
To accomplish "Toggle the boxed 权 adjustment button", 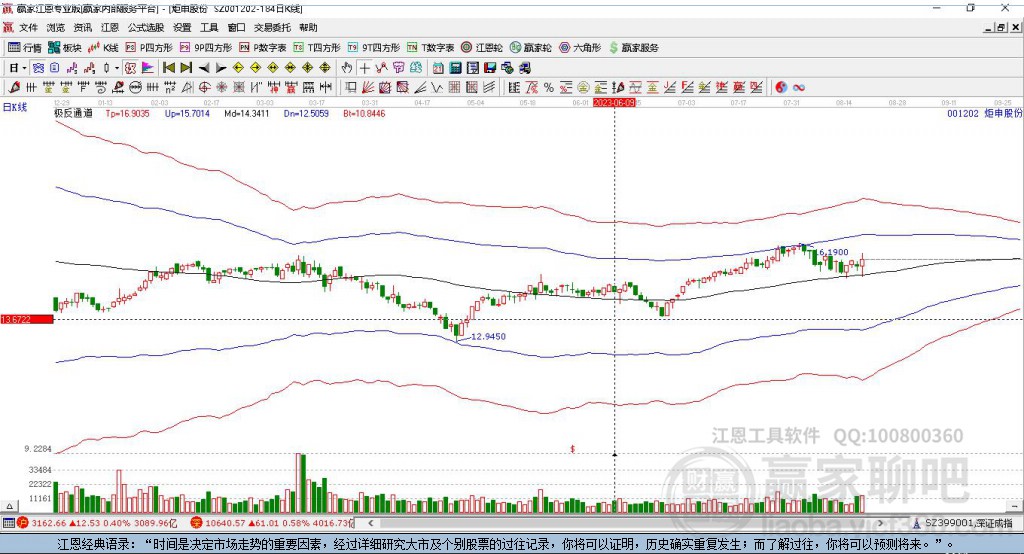I will (130, 68).
